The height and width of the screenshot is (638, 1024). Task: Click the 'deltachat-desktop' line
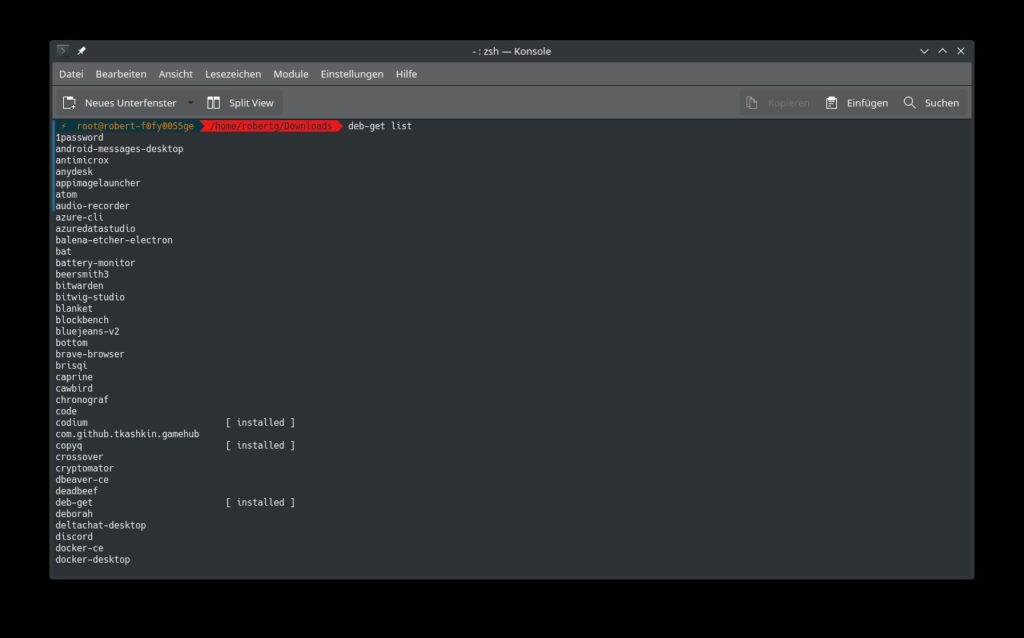pos(101,526)
